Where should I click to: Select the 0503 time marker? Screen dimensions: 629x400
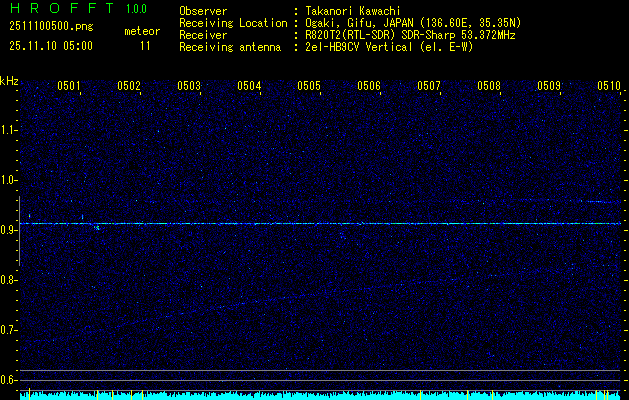[189, 87]
